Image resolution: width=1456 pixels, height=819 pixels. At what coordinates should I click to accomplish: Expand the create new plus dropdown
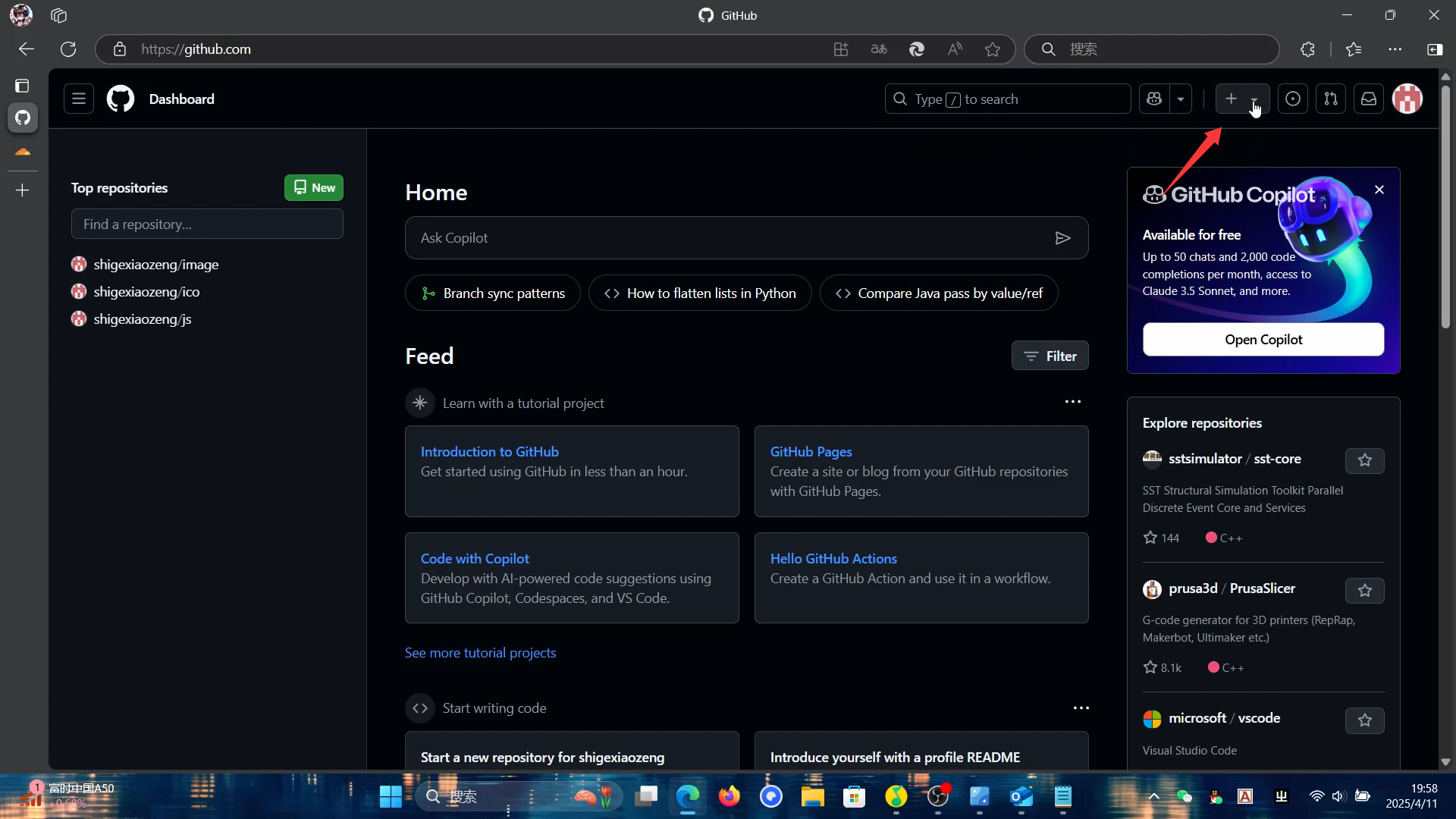(1241, 99)
